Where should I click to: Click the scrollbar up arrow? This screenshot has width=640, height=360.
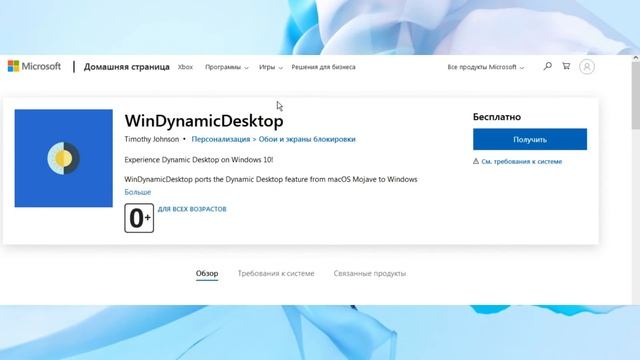(x=636, y=58)
